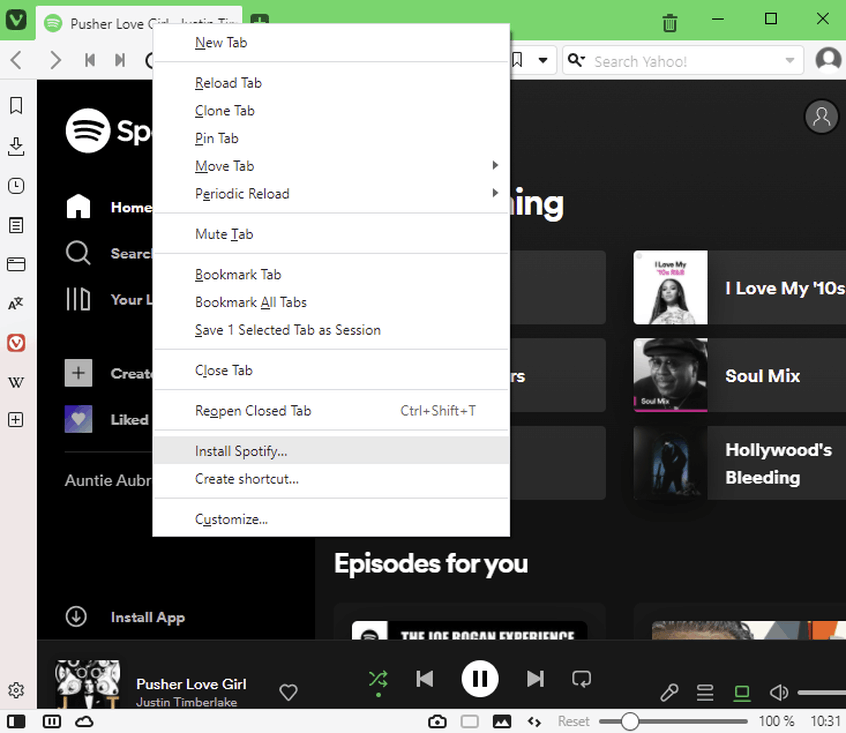Open the Downloads side panel
The height and width of the screenshot is (733, 846).
click(16, 146)
